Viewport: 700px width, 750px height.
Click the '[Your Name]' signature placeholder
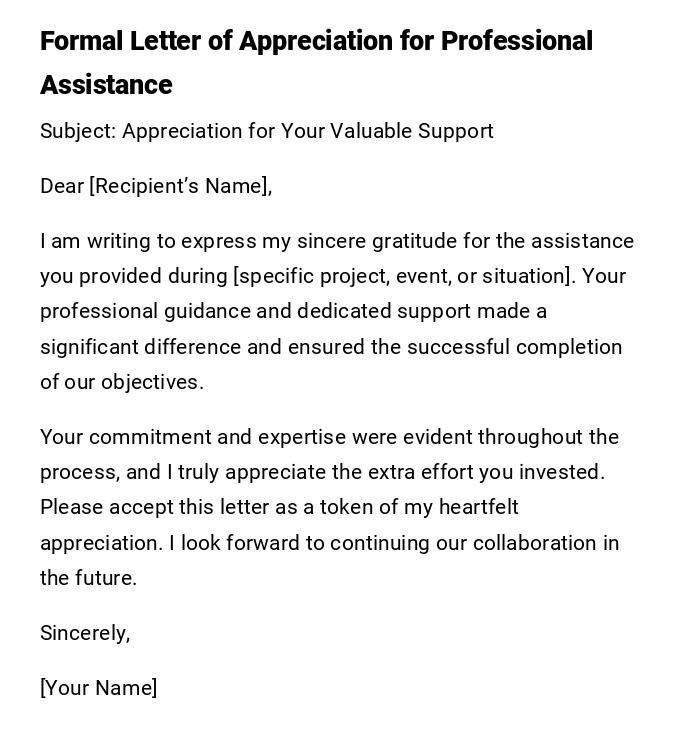click(99, 688)
